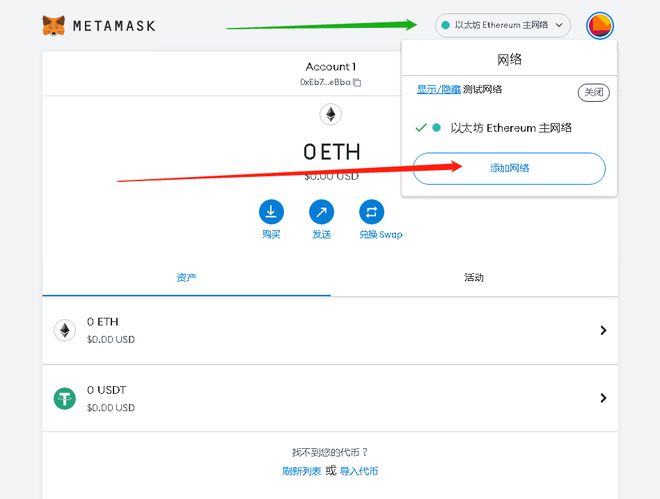Click the Swap (兑换) icon
This screenshot has width=660, height=499.
pyautogui.click(x=371, y=212)
